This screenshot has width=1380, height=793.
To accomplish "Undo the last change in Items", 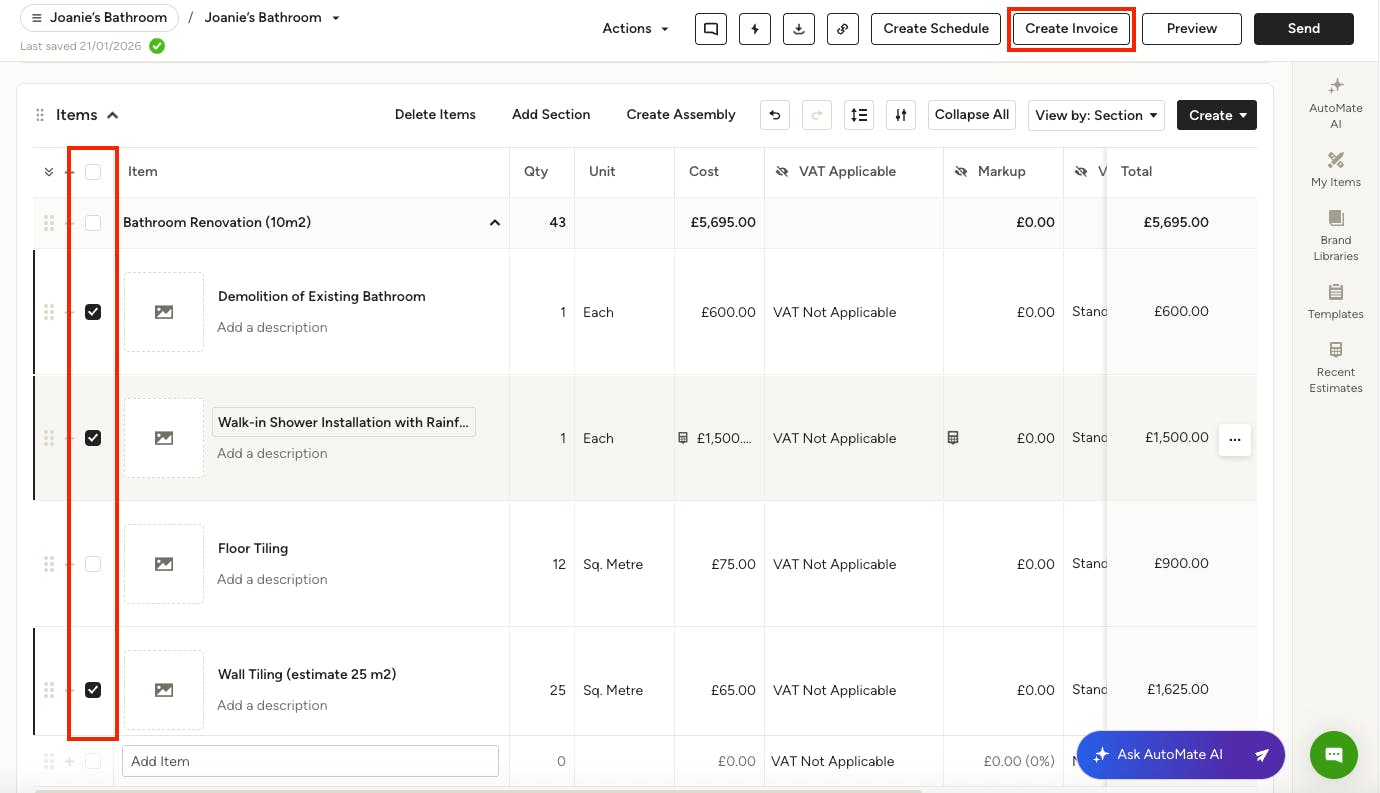I will click(775, 115).
